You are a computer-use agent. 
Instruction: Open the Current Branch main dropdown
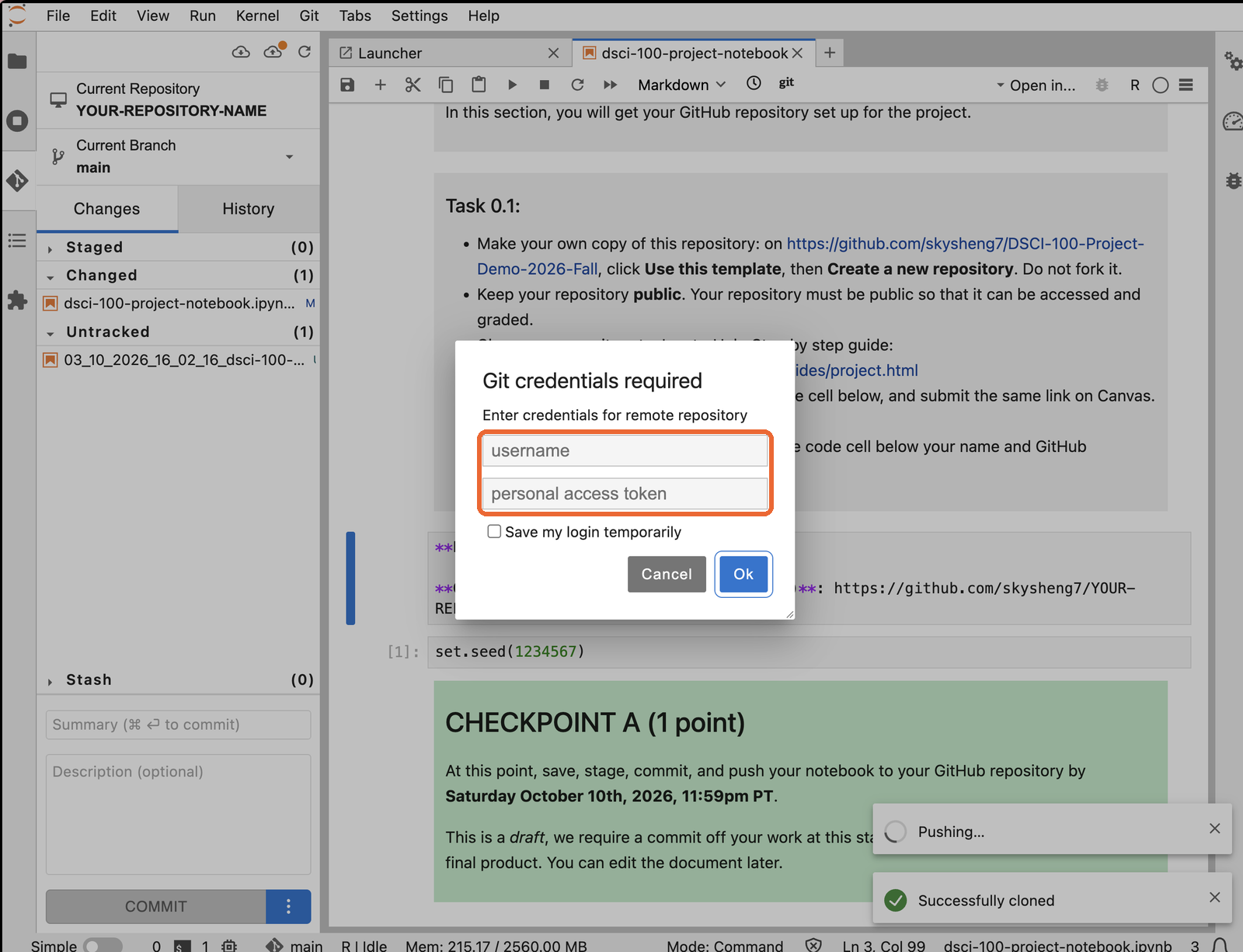pyautogui.click(x=178, y=157)
